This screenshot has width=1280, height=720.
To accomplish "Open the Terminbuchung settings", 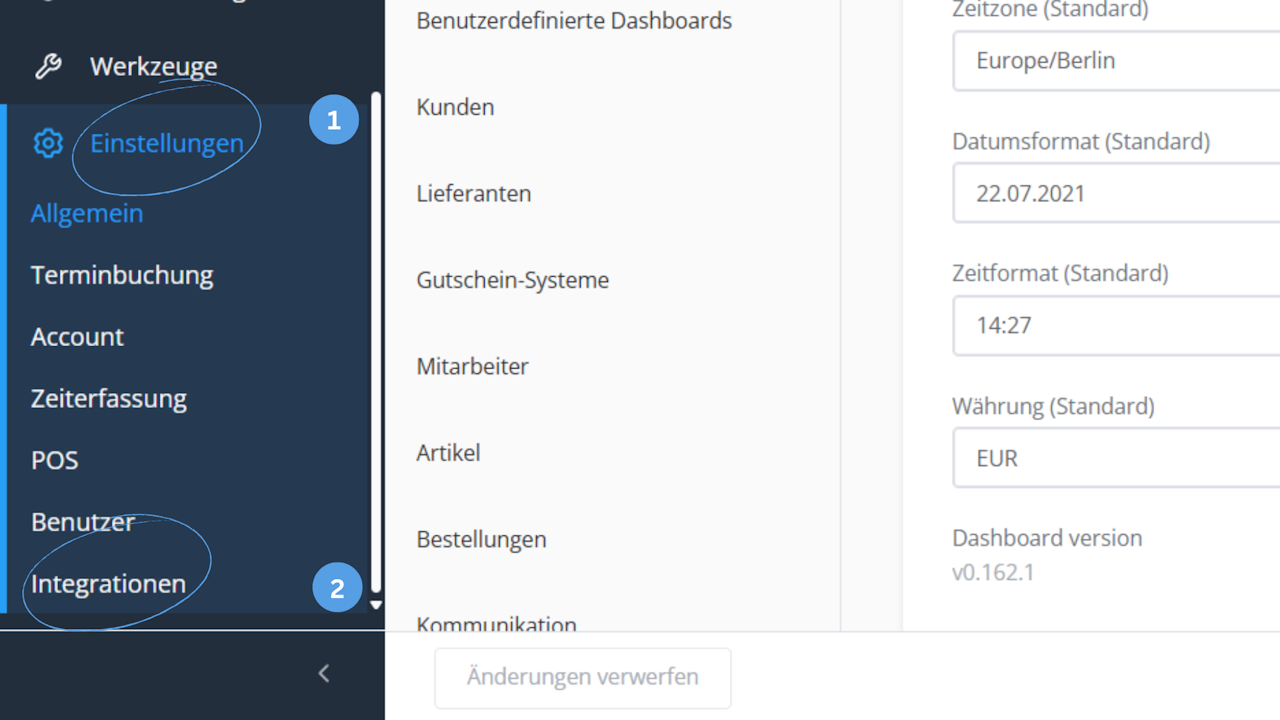I will (122, 275).
